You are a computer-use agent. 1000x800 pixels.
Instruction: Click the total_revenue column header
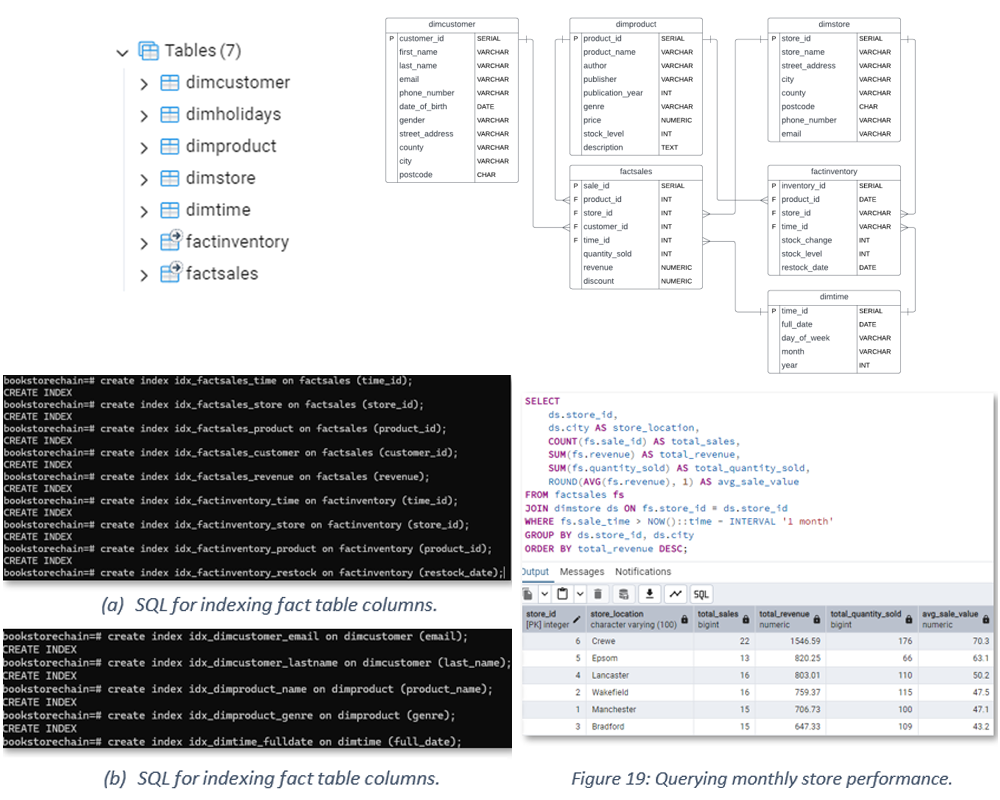pos(790,619)
